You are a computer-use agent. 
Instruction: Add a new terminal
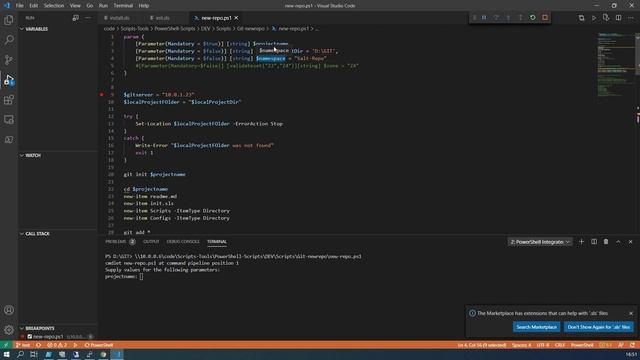coord(581,242)
